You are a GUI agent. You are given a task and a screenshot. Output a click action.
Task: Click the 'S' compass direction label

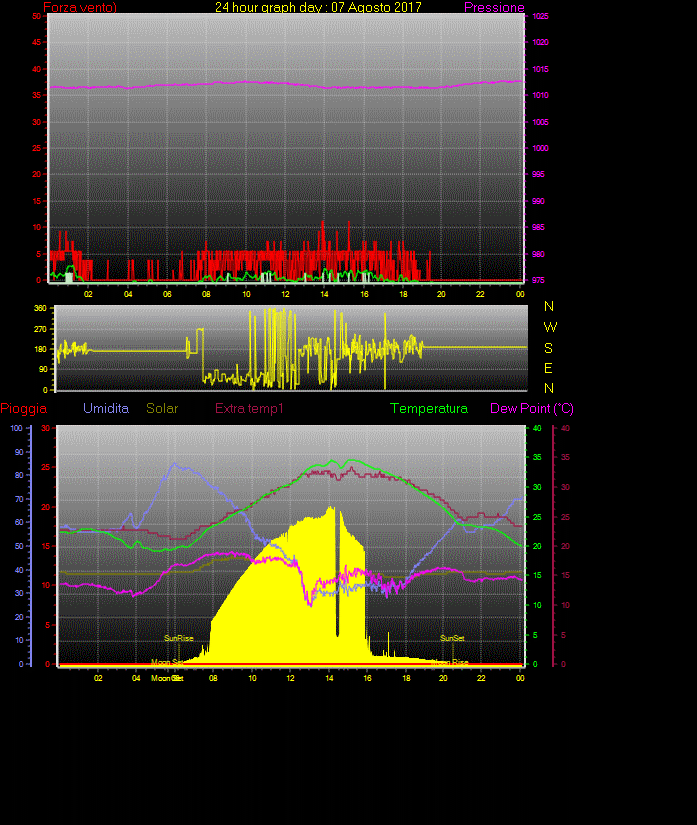549,348
